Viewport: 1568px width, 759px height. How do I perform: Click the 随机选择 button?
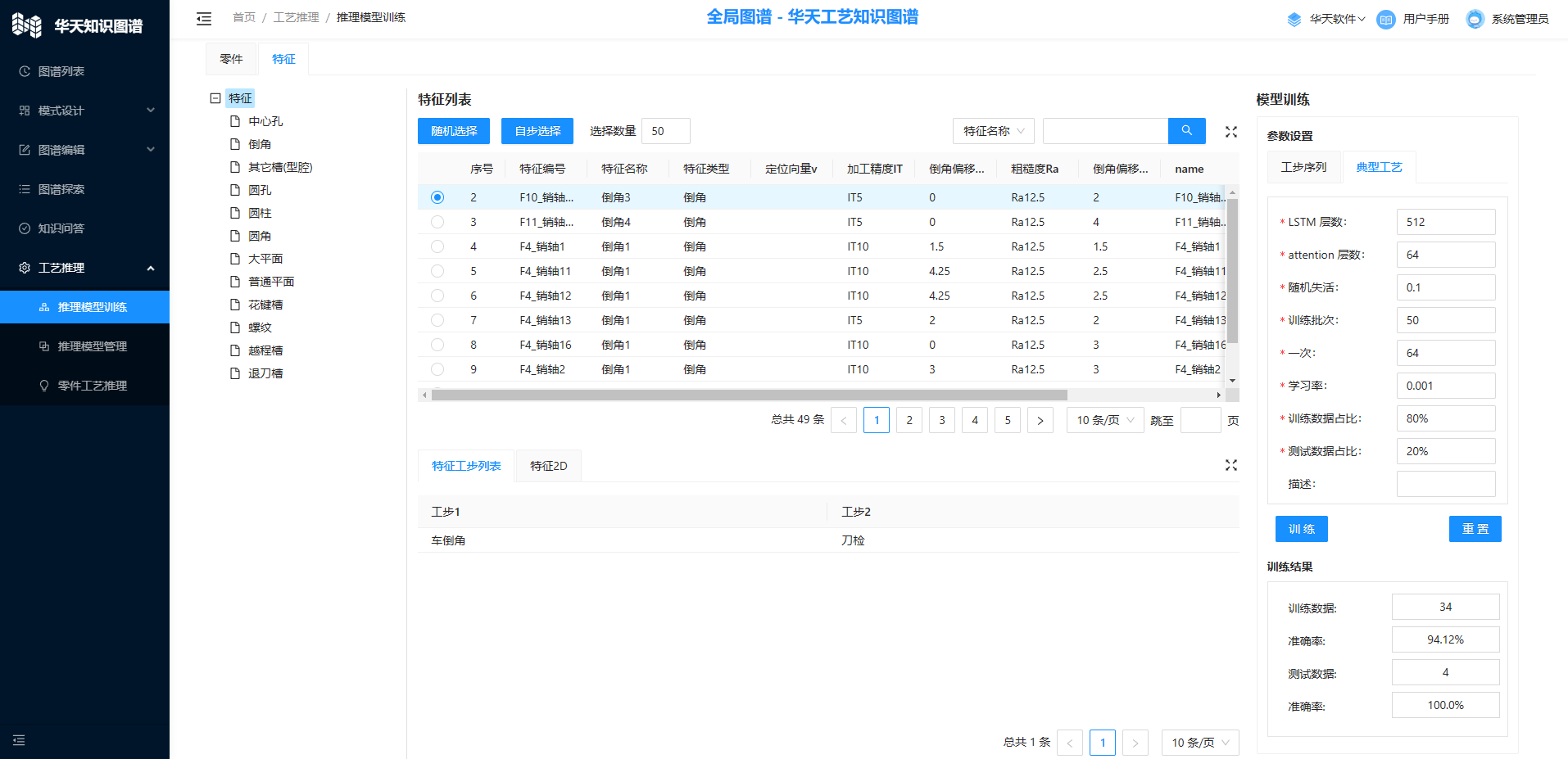click(x=454, y=131)
